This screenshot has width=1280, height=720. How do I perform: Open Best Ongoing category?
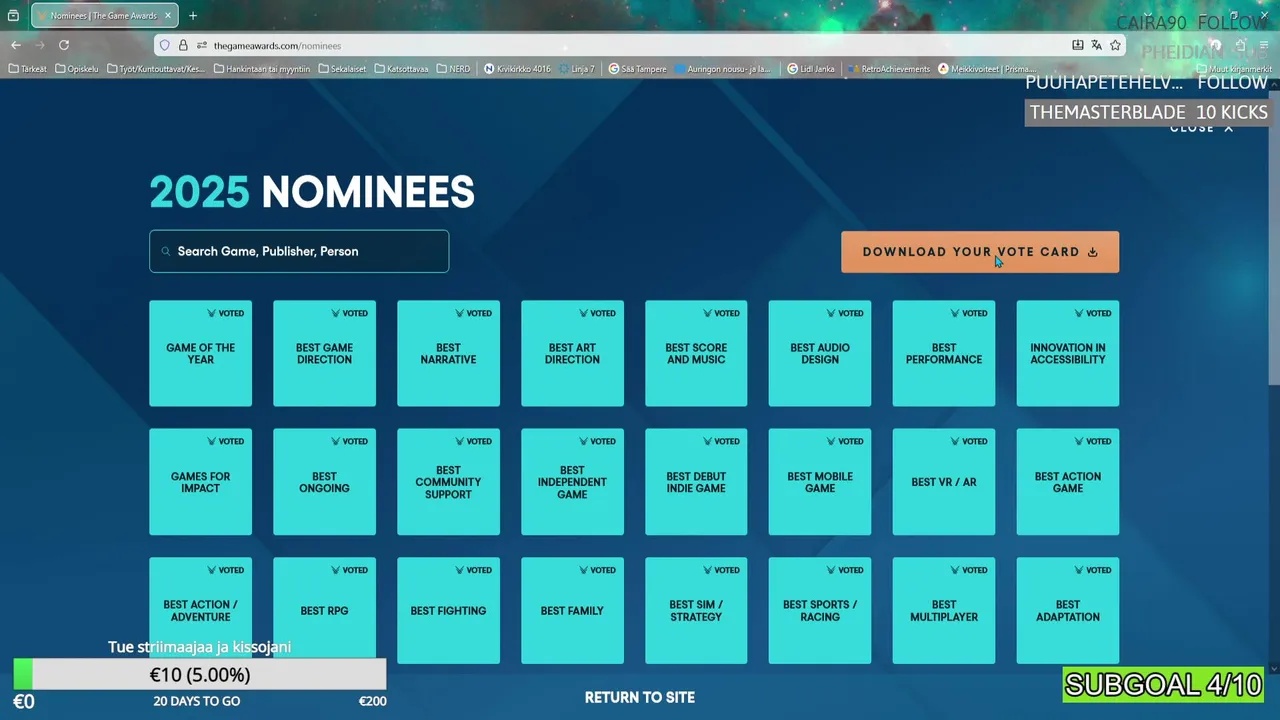click(324, 482)
